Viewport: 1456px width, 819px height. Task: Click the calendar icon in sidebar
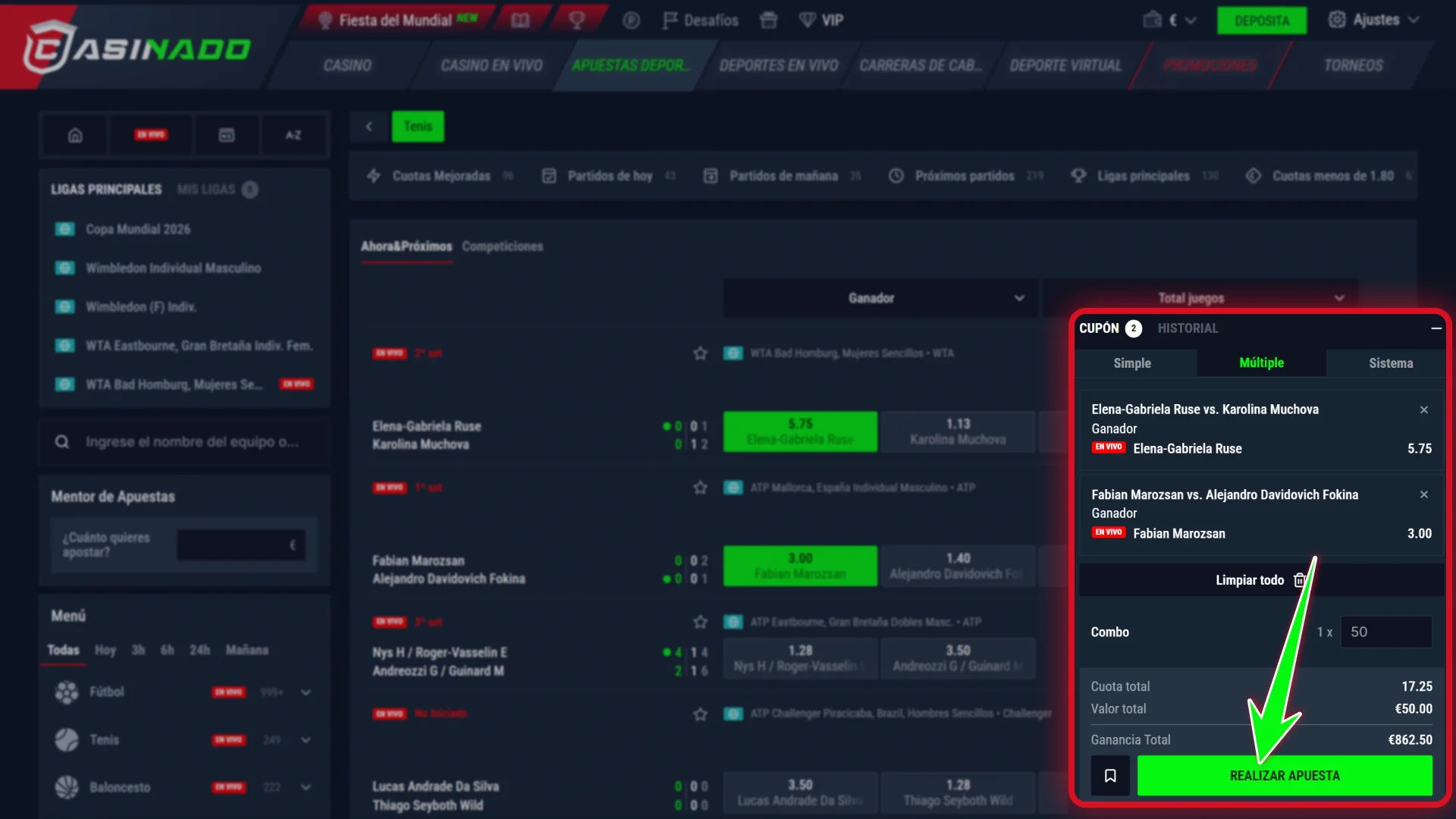(227, 135)
